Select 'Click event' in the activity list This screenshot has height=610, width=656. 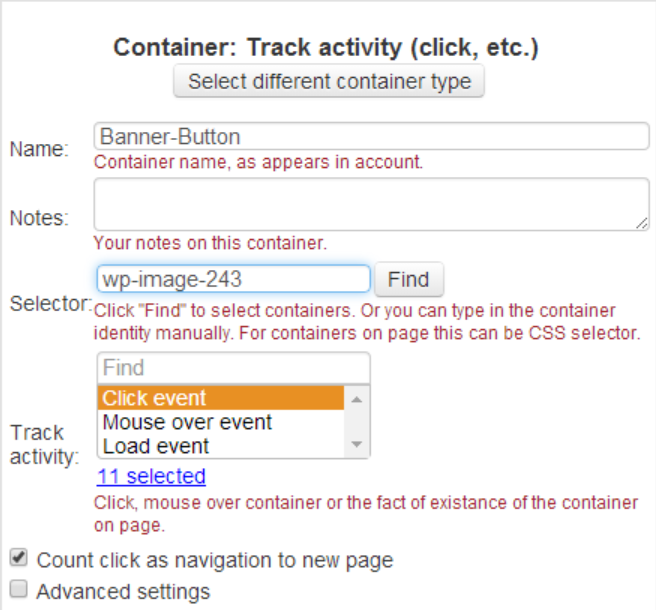220,398
